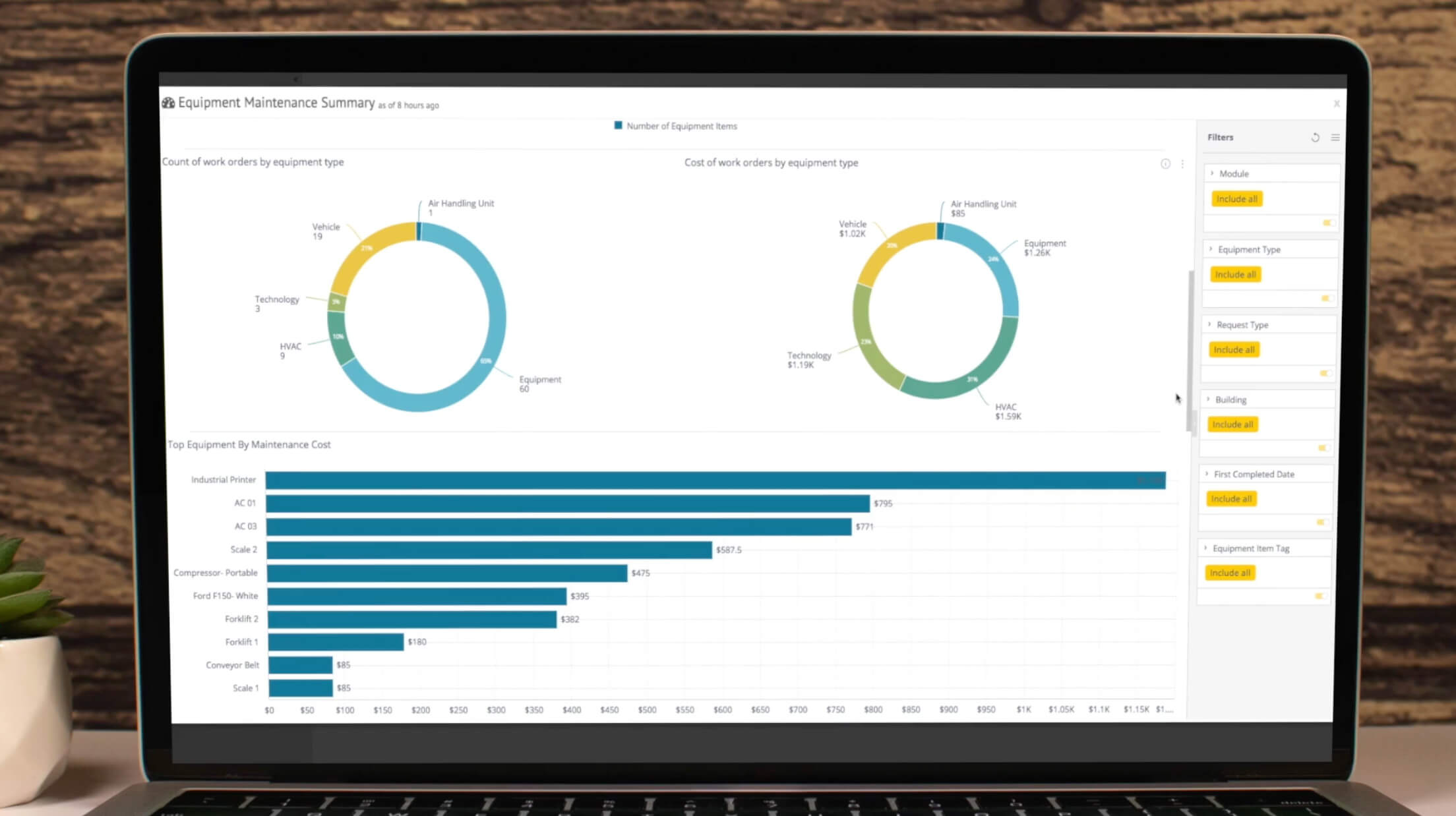1456x816 pixels.
Task: Turn off the Equipment Type filter toggle
Action: pyautogui.click(x=1325, y=298)
